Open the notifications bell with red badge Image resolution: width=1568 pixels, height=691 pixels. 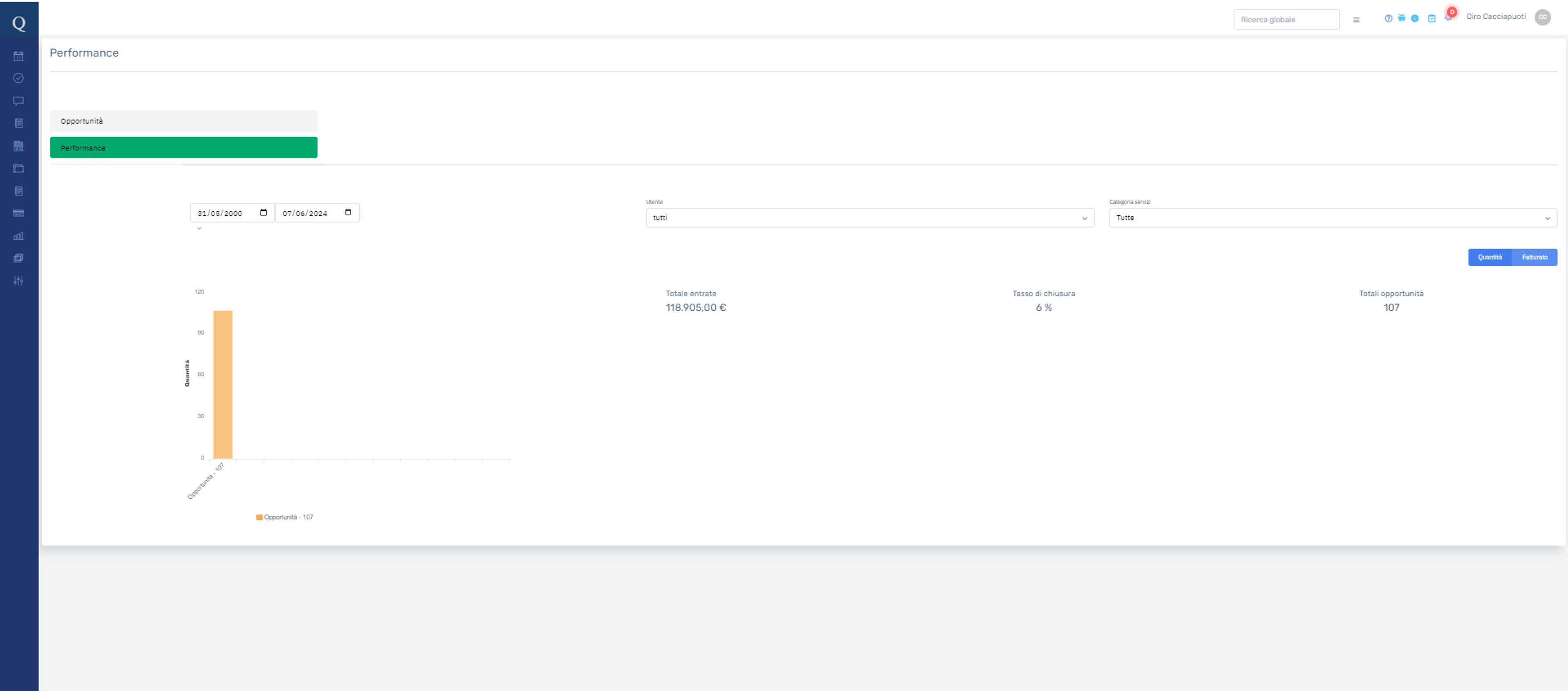pos(1449,16)
